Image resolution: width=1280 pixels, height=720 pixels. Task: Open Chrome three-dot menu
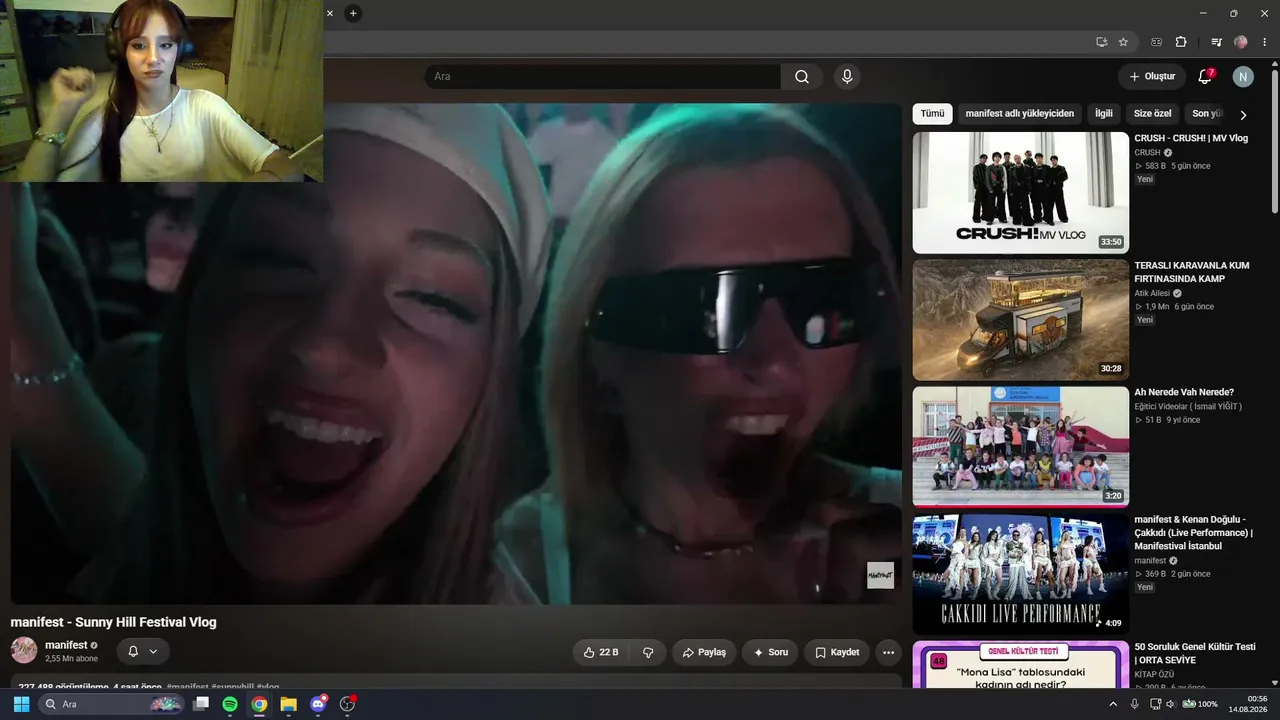coord(1264,42)
